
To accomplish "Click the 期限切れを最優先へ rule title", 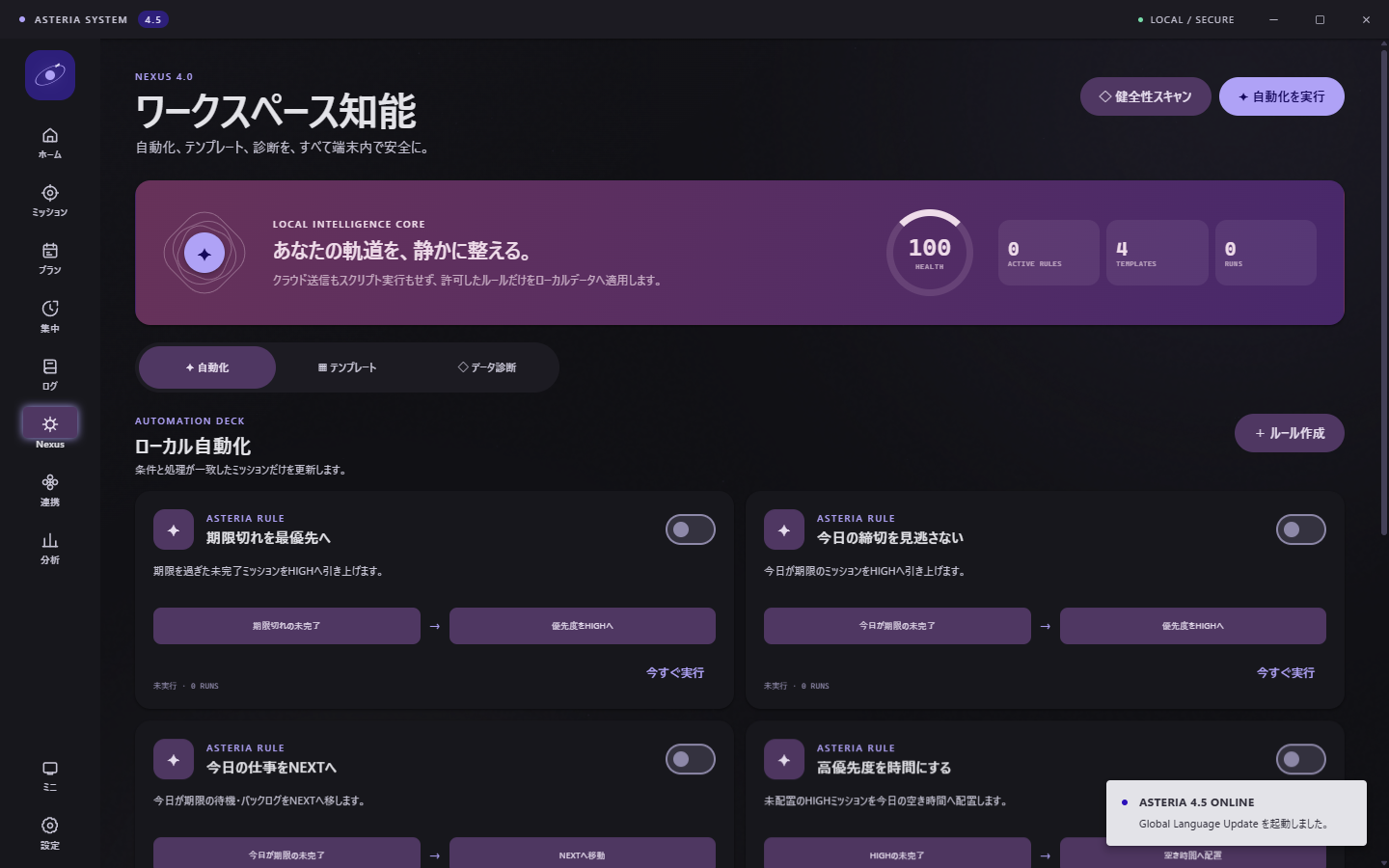I will pos(268,538).
